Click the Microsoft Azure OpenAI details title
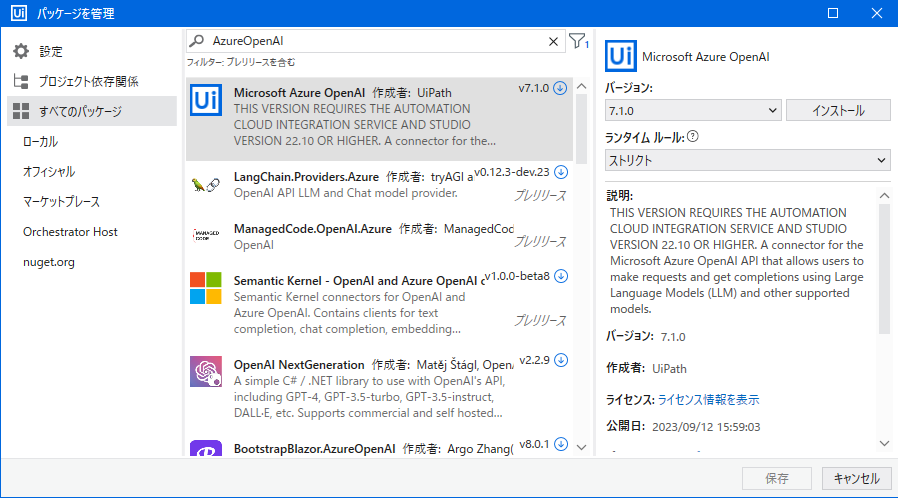This screenshot has width=898, height=498. click(x=706, y=57)
